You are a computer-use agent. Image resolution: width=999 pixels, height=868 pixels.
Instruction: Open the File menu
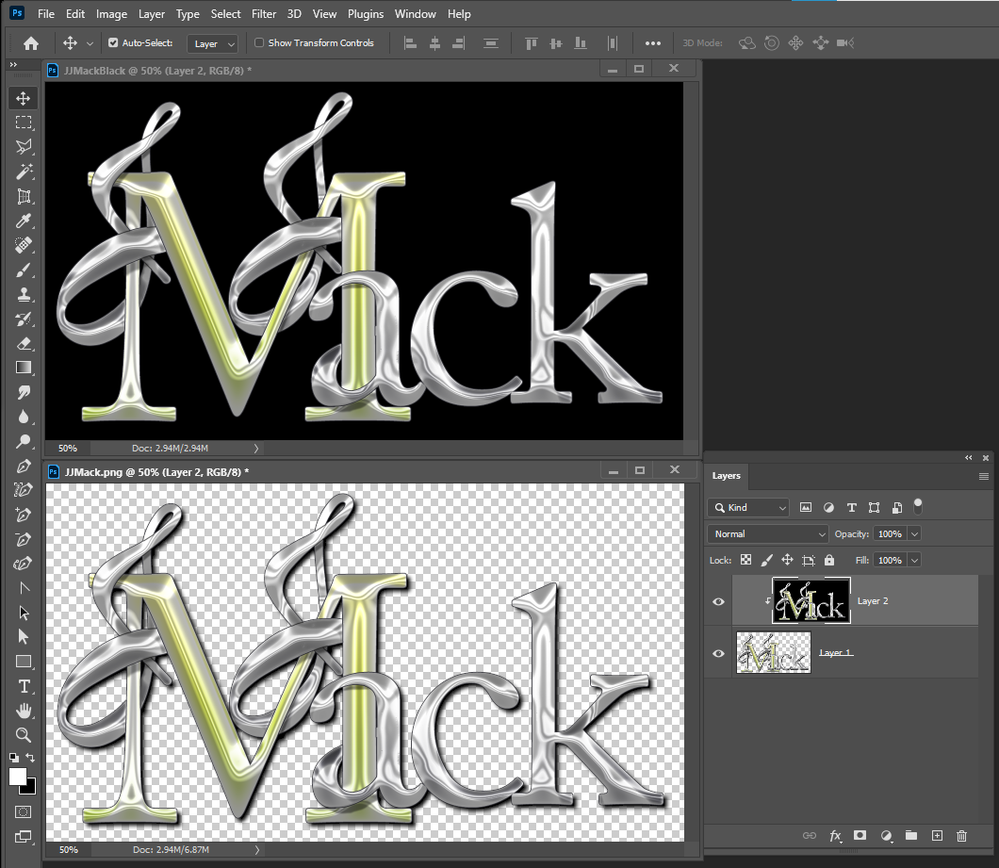46,13
